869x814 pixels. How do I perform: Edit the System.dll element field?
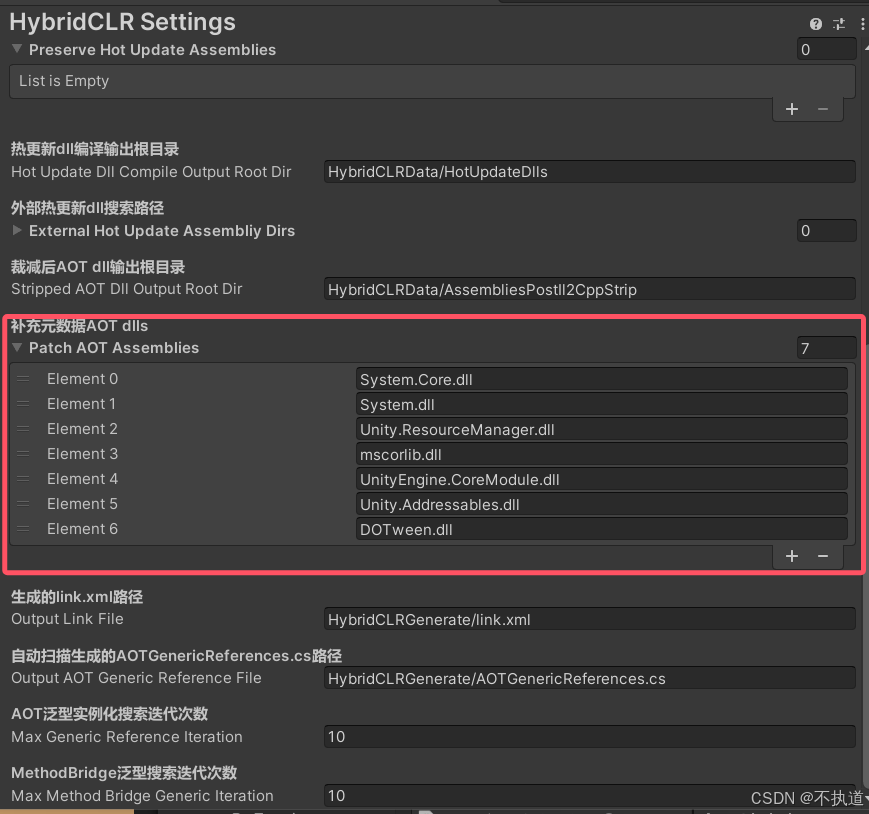(x=602, y=405)
